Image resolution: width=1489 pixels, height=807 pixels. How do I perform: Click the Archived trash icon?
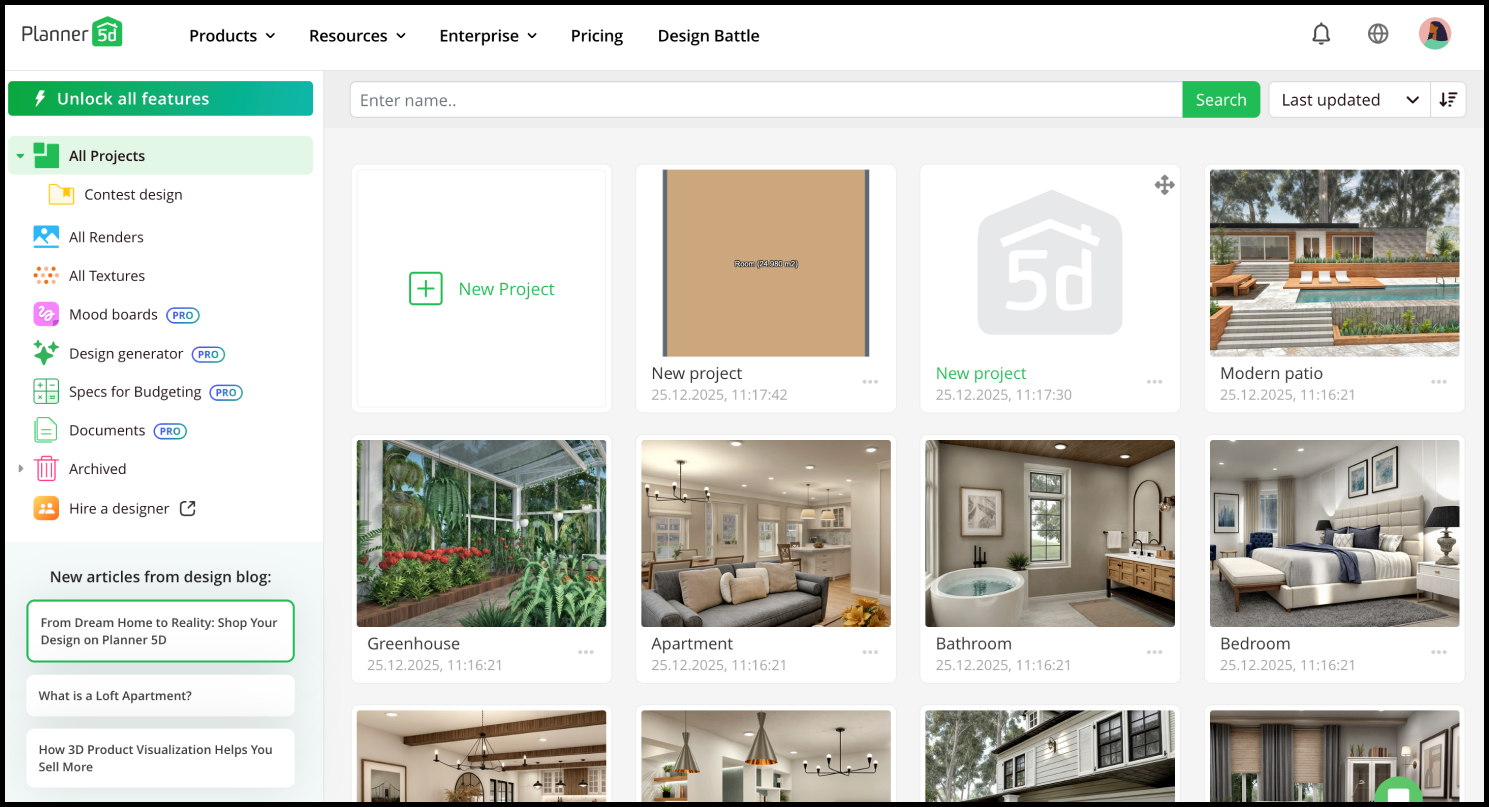pyautogui.click(x=46, y=469)
